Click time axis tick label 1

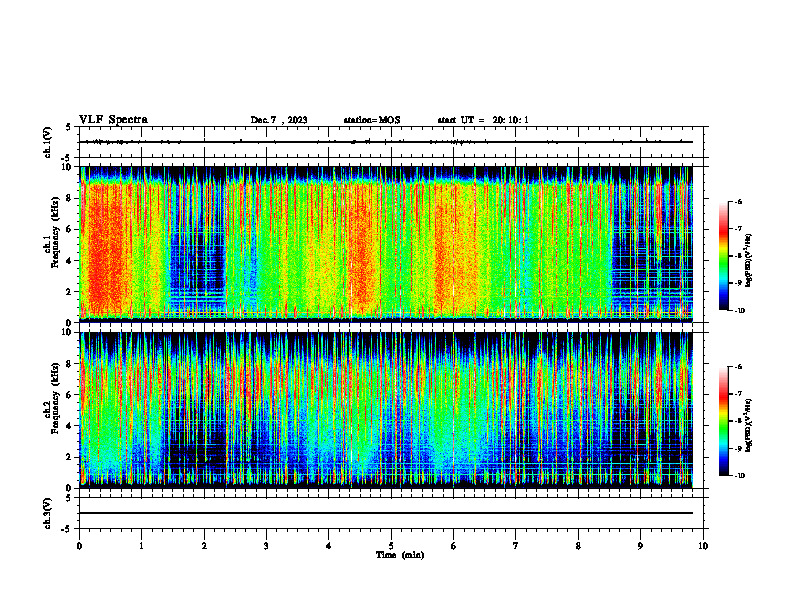pos(142,546)
